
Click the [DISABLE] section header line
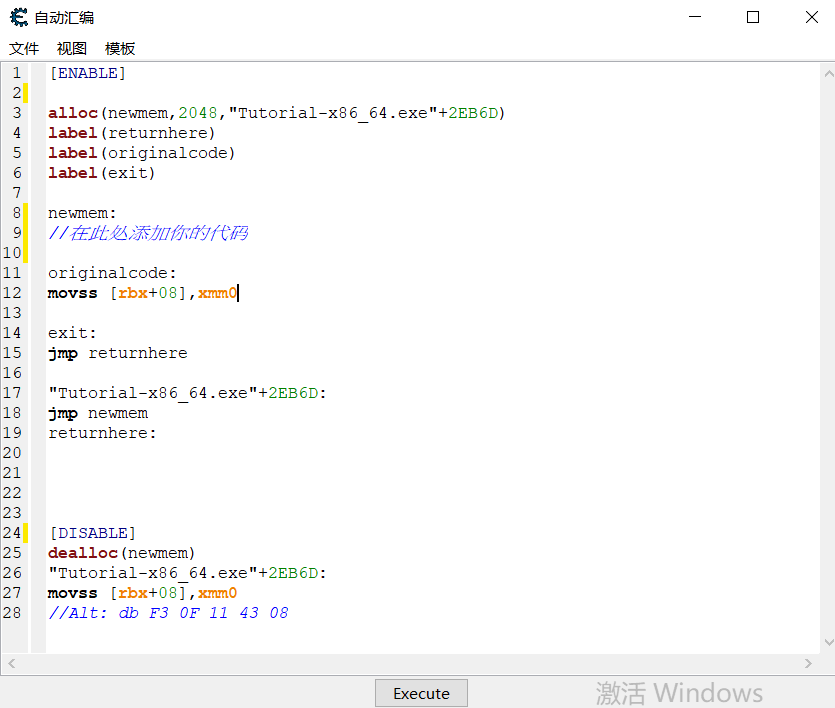click(92, 533)
